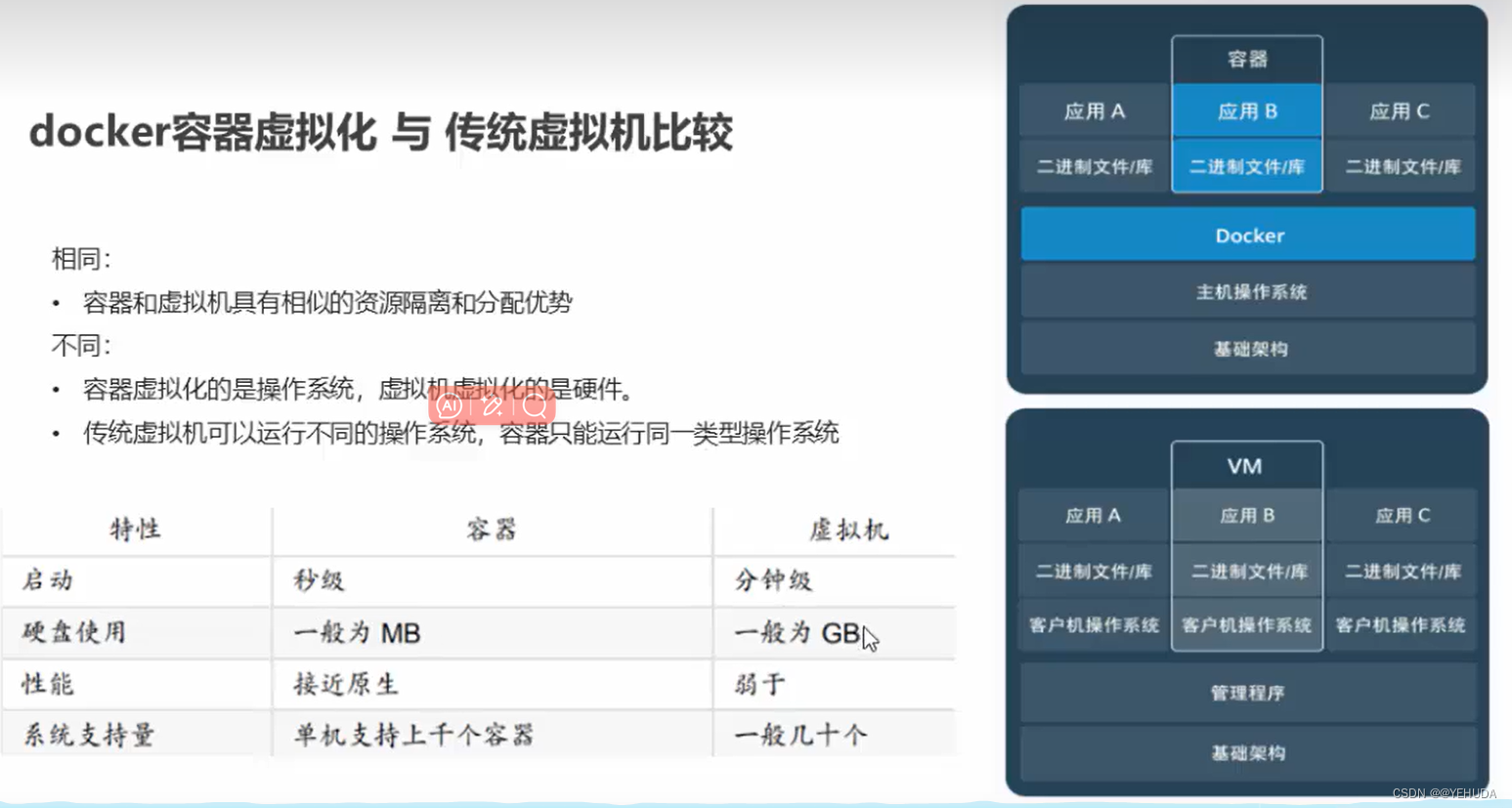
Task: Click the '管理程序' hypervisor layer bar
Action: pyautogui.click(x=1248, y=693)
